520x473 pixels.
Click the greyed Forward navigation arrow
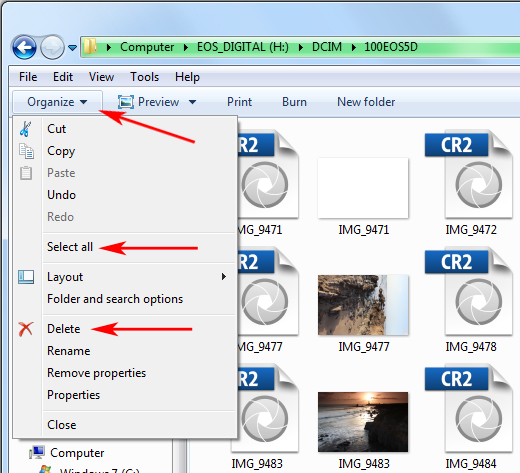point(52,47)
